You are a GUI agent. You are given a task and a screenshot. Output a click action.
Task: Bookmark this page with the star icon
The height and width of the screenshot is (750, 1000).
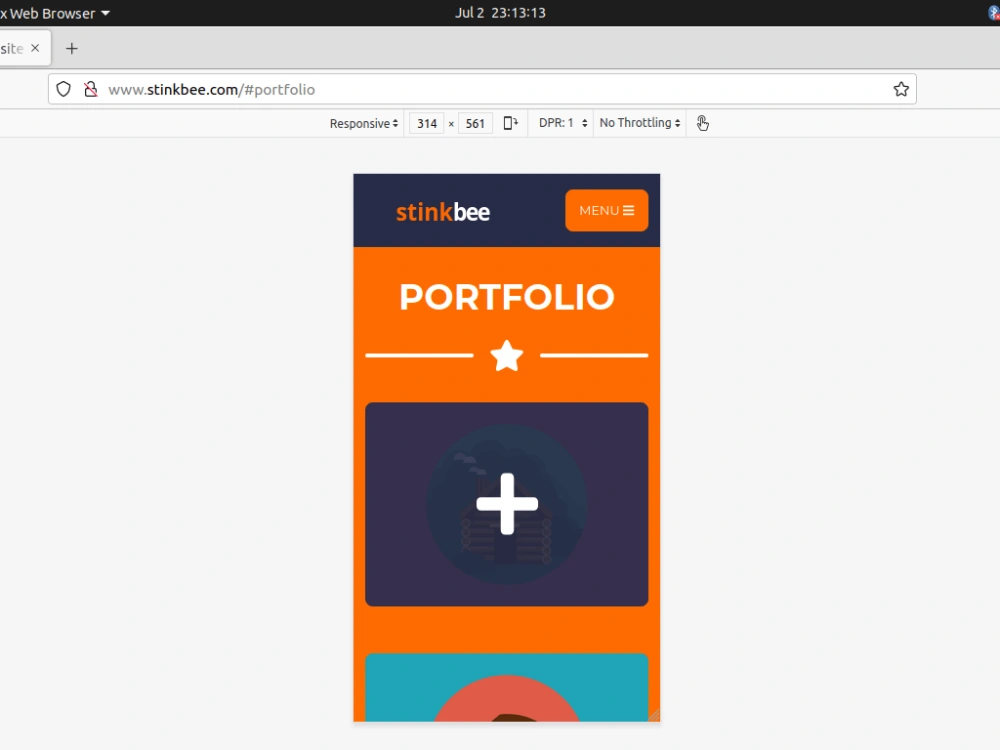[901, 89]
